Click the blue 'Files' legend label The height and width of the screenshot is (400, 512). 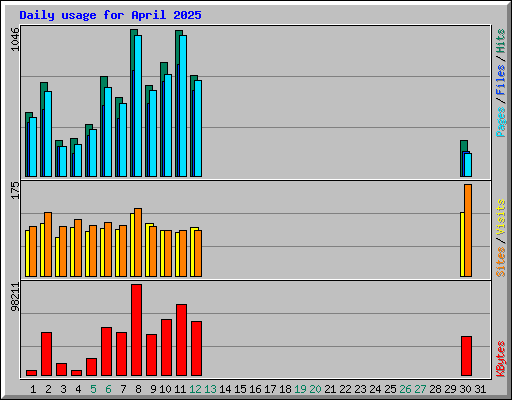click(501, 79)
